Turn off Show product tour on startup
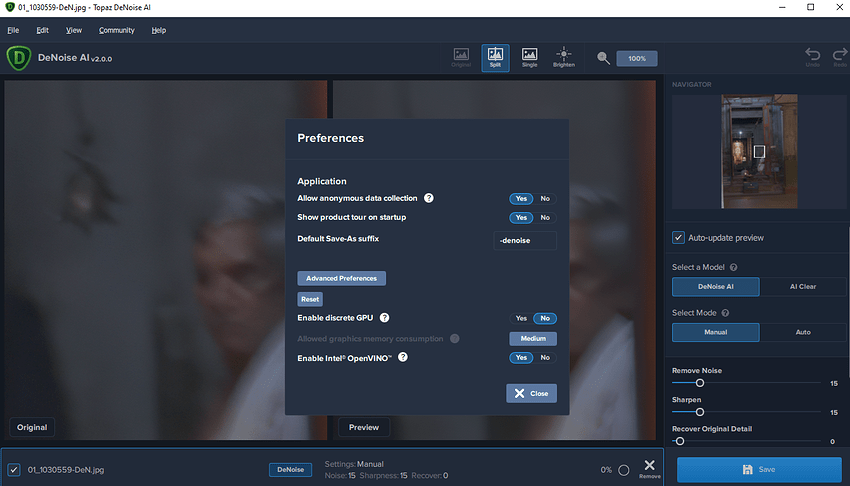 (545, 217)
